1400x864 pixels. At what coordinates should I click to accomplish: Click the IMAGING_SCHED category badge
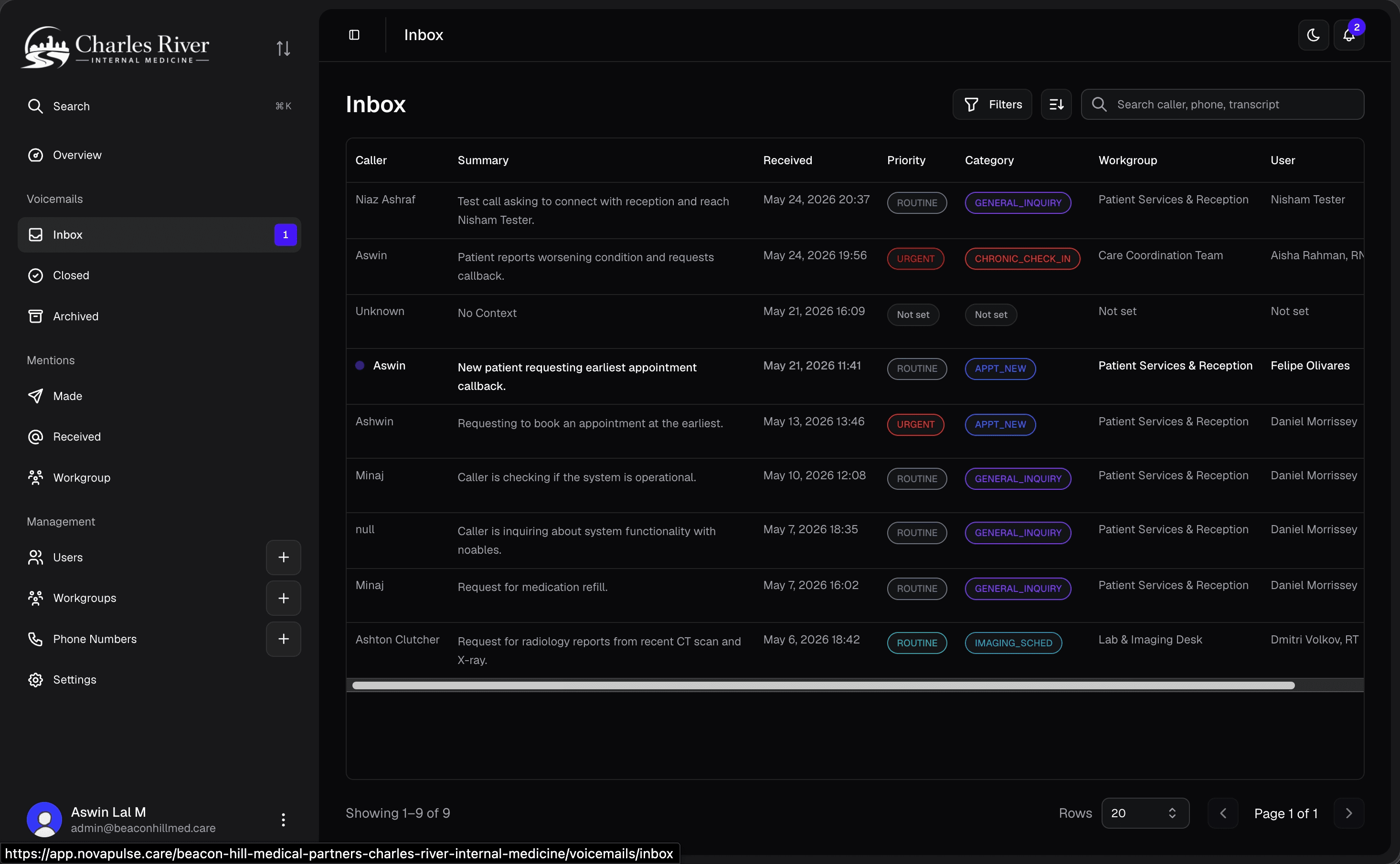tap(1013, 643)
